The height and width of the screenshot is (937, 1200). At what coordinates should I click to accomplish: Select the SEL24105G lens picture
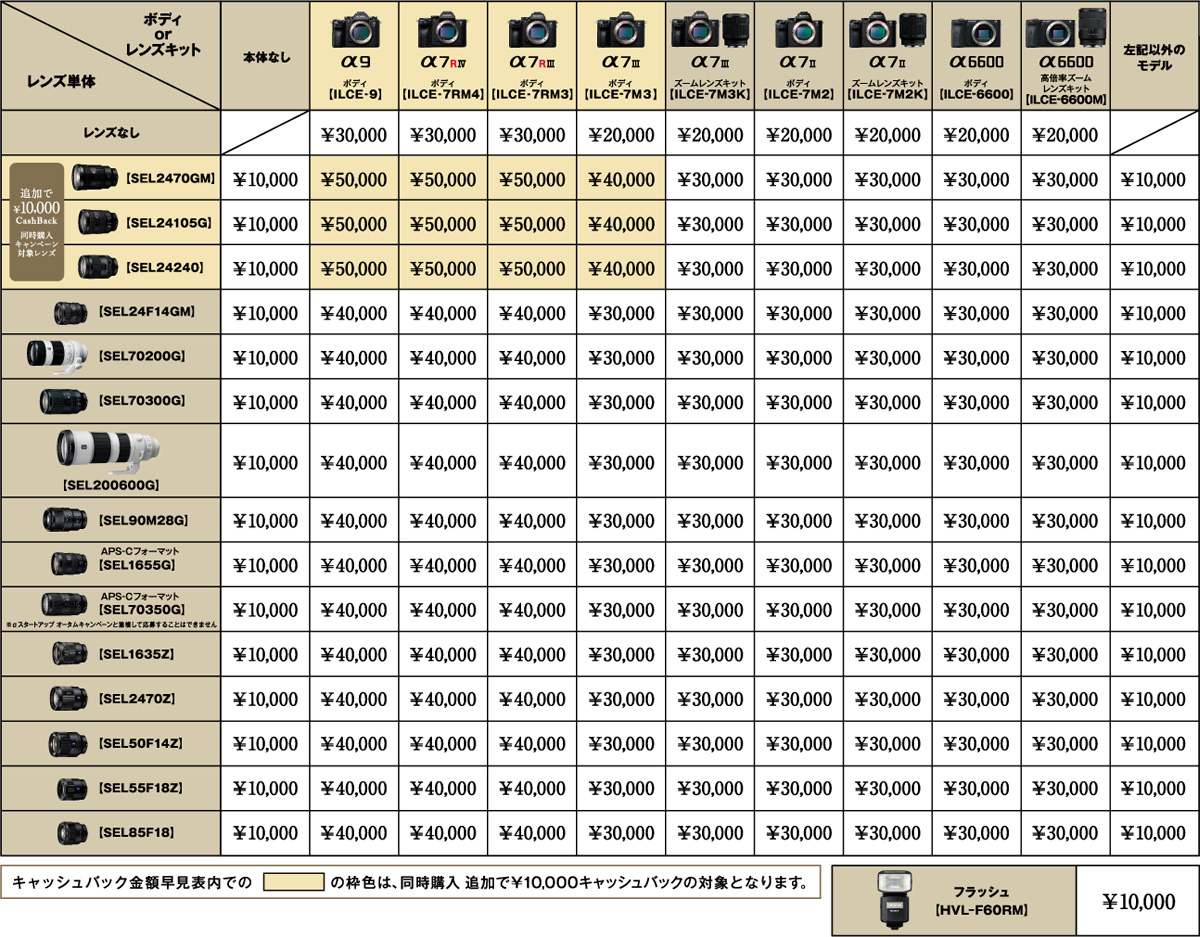point(99,222)
